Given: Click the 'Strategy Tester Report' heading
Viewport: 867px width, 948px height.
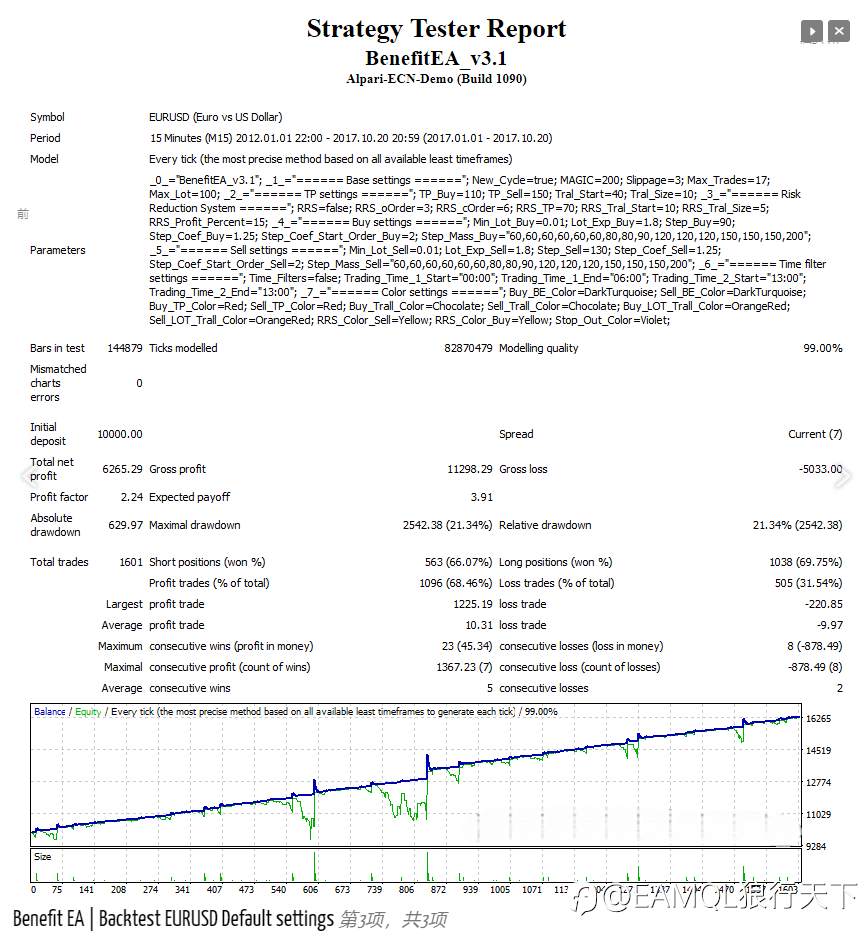Looking at the screenshot, I should [436, 28].
